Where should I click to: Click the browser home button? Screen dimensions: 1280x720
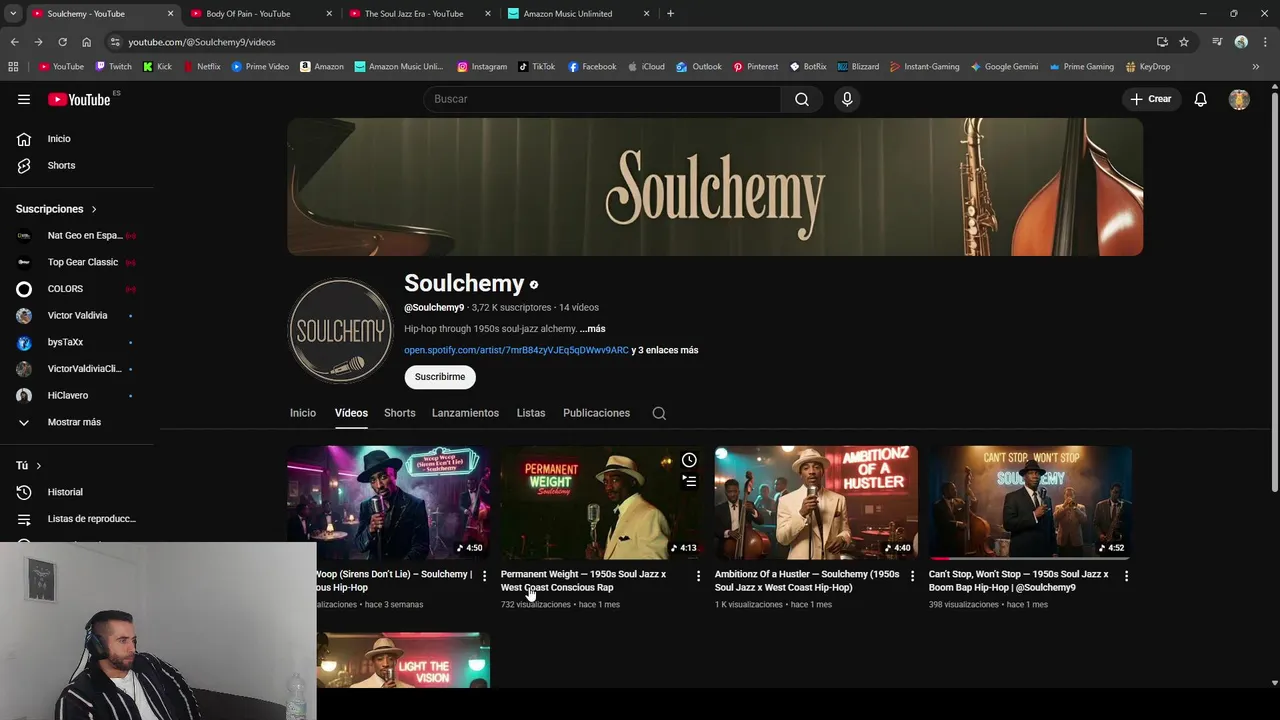tap(86, 42)
